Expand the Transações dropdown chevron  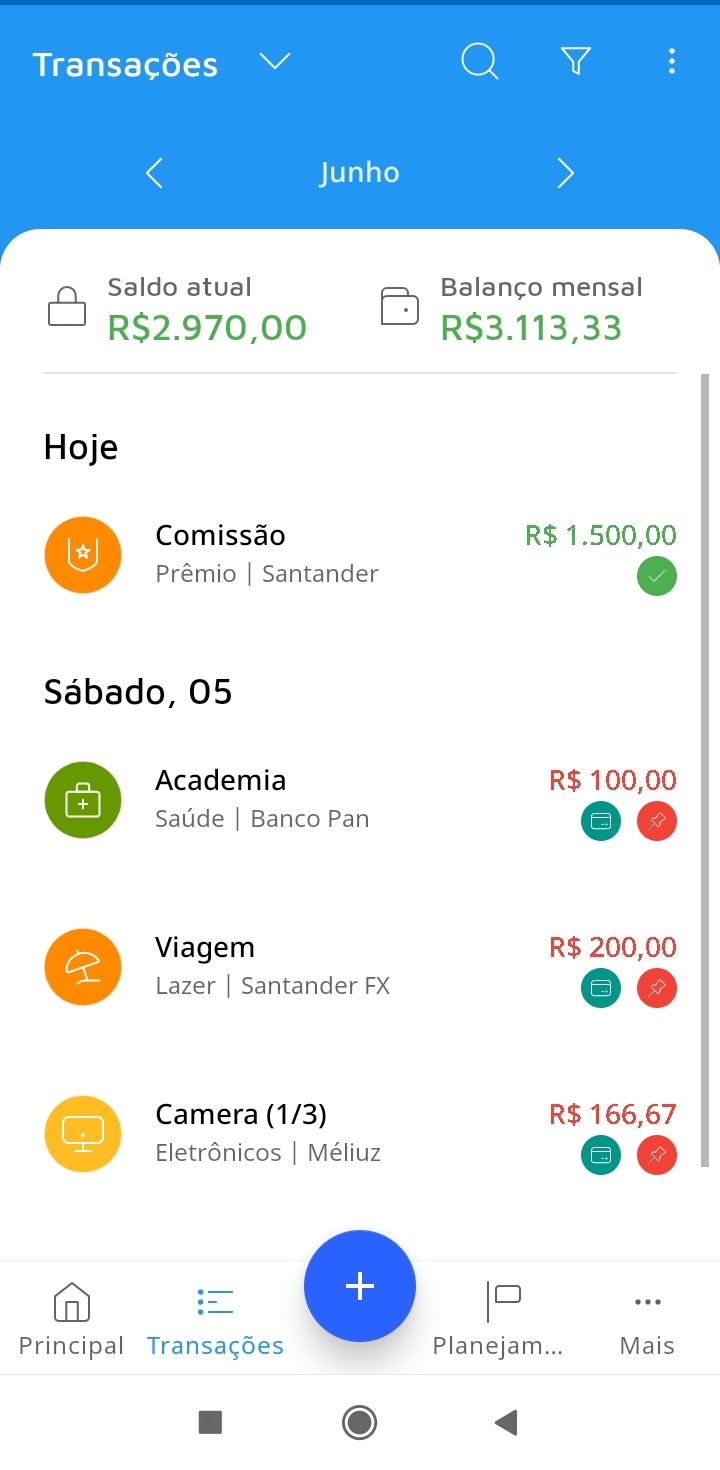click(x=275, y=62)
